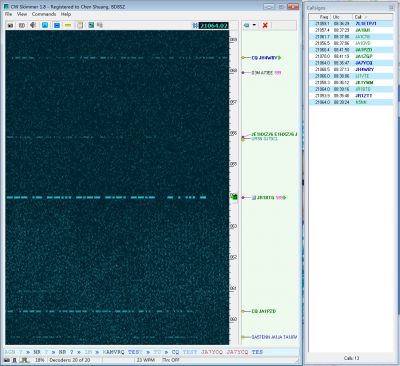Open the View menu

coord(22,14)
